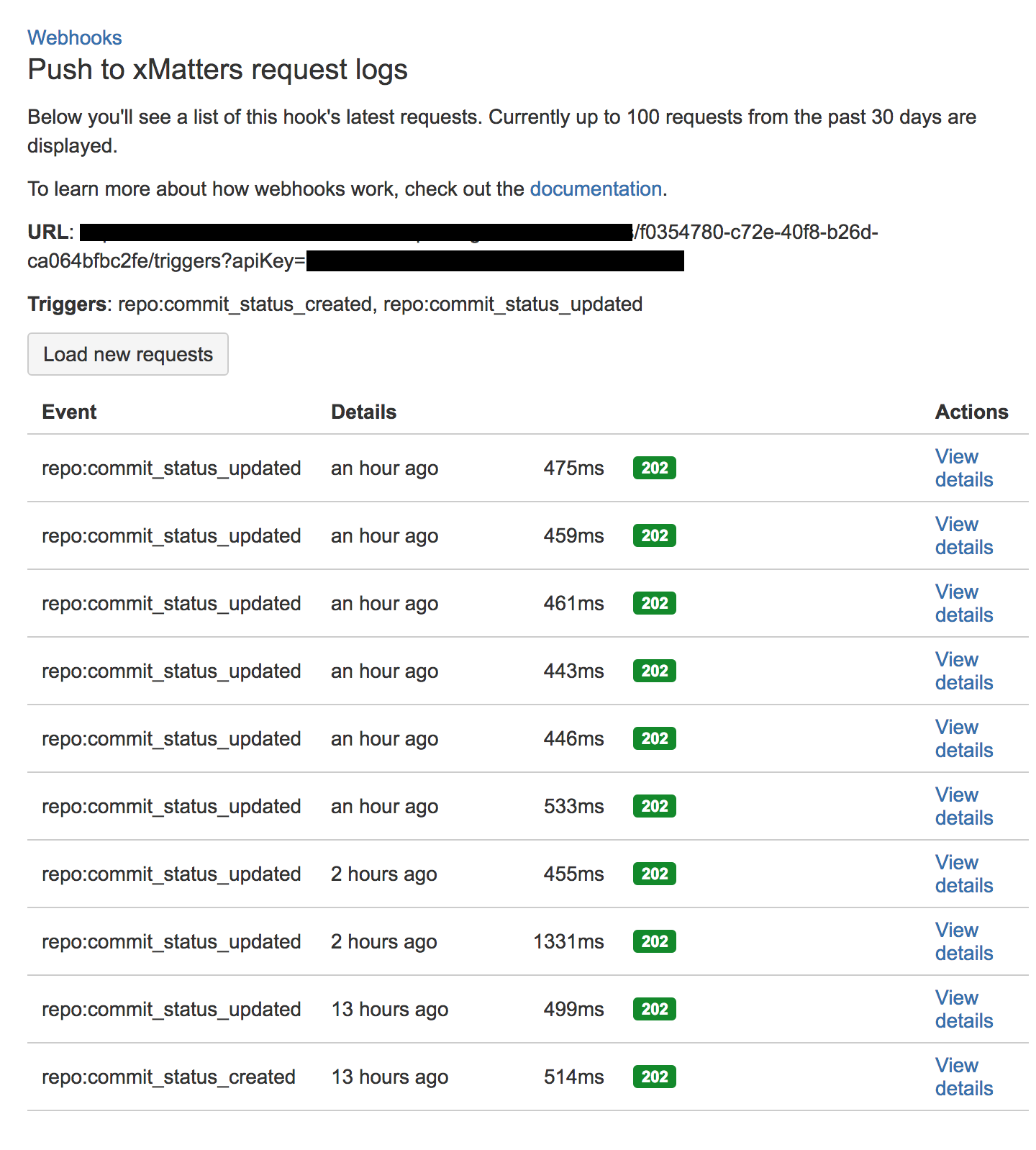This screenshot has width=1036, height=1150.
Task: Click the Push to xMatters request logs heading
Action: (x=217, y=70)
